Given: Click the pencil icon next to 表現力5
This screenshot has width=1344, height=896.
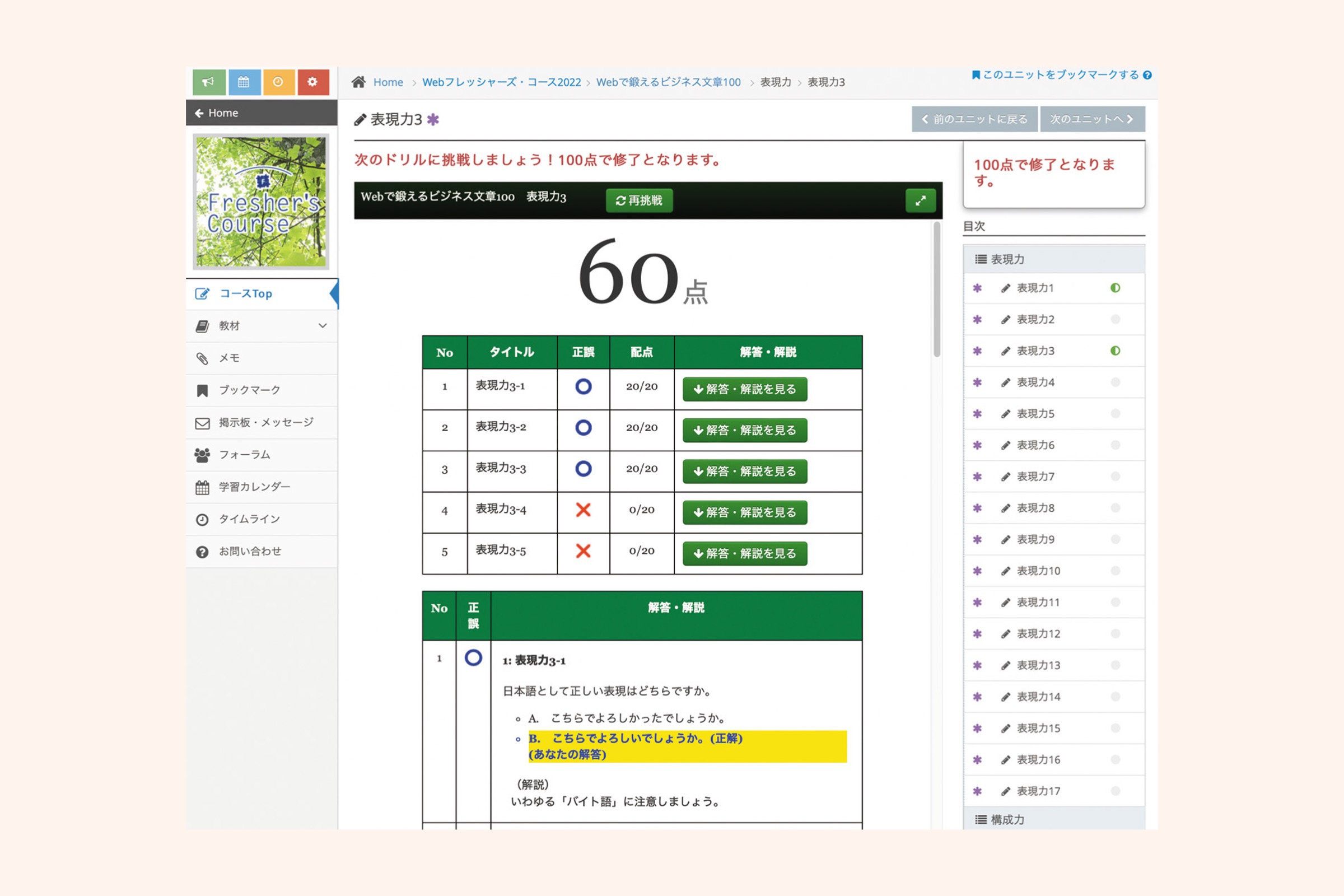Looking at the screenshot, I should [x=1006, y=414].
